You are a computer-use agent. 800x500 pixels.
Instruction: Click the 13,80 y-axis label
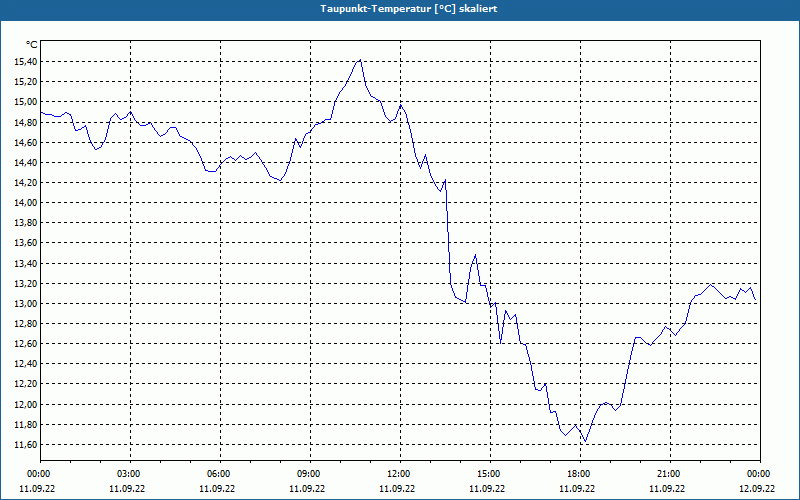(26, 223)
